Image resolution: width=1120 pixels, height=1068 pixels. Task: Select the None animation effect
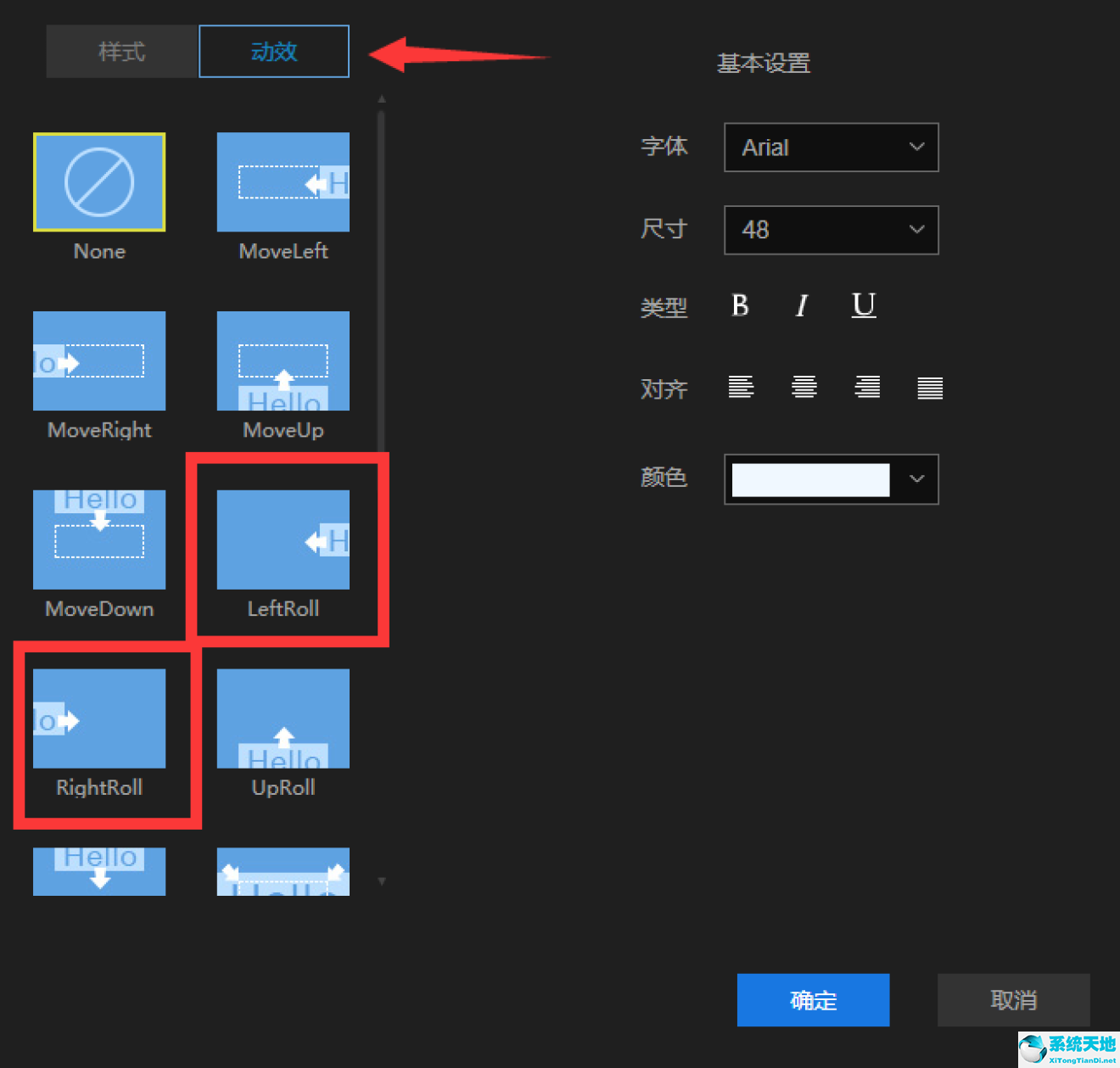click(x=99, y=182)
